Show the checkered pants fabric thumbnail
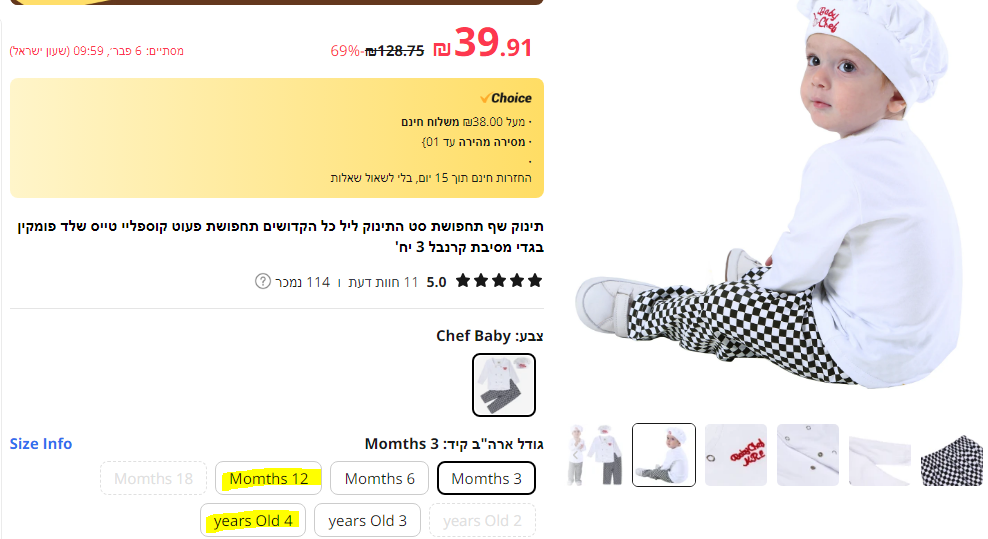This screenshot has width=988, height=539. pos(952,455)
